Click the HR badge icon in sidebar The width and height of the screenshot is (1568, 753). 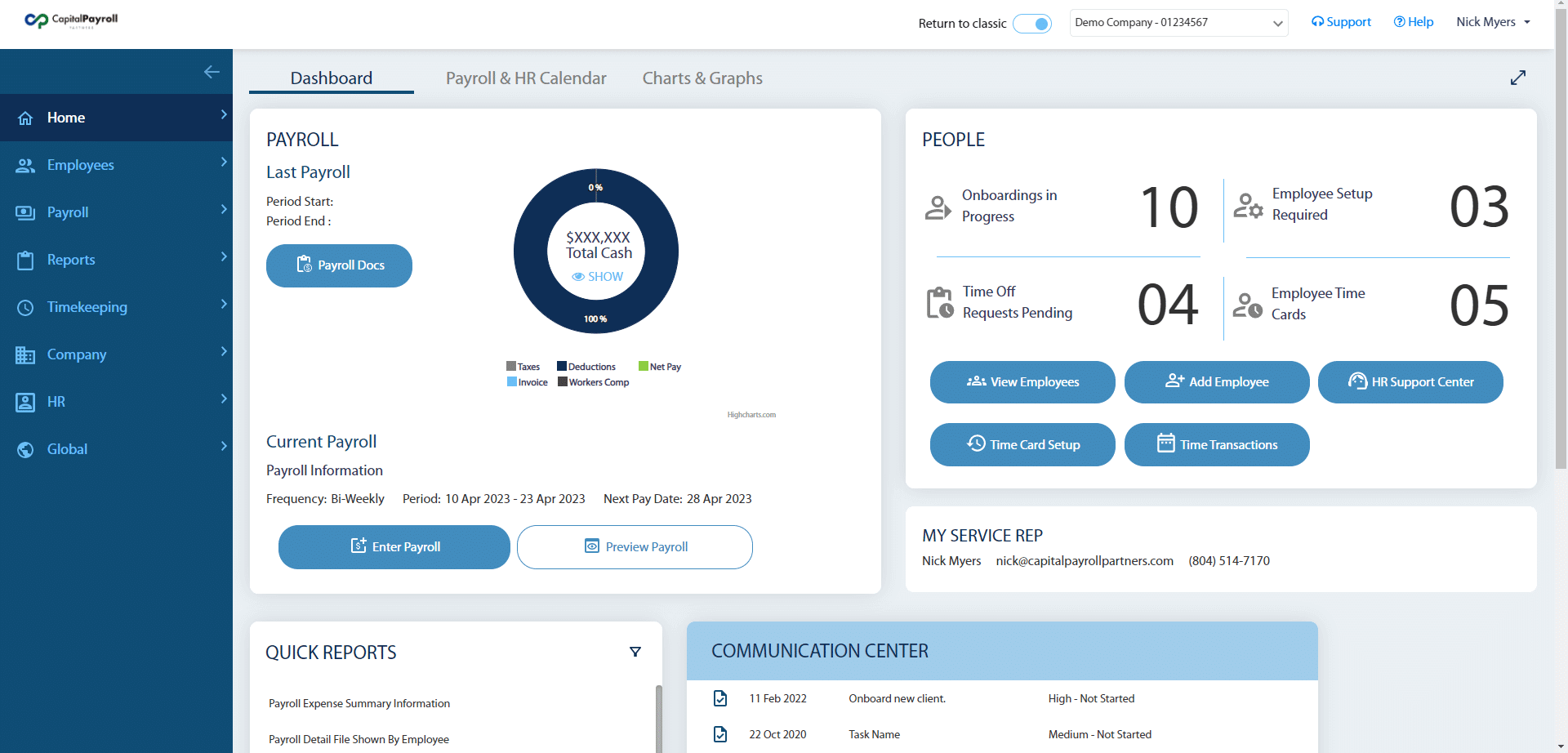[25, 401]
